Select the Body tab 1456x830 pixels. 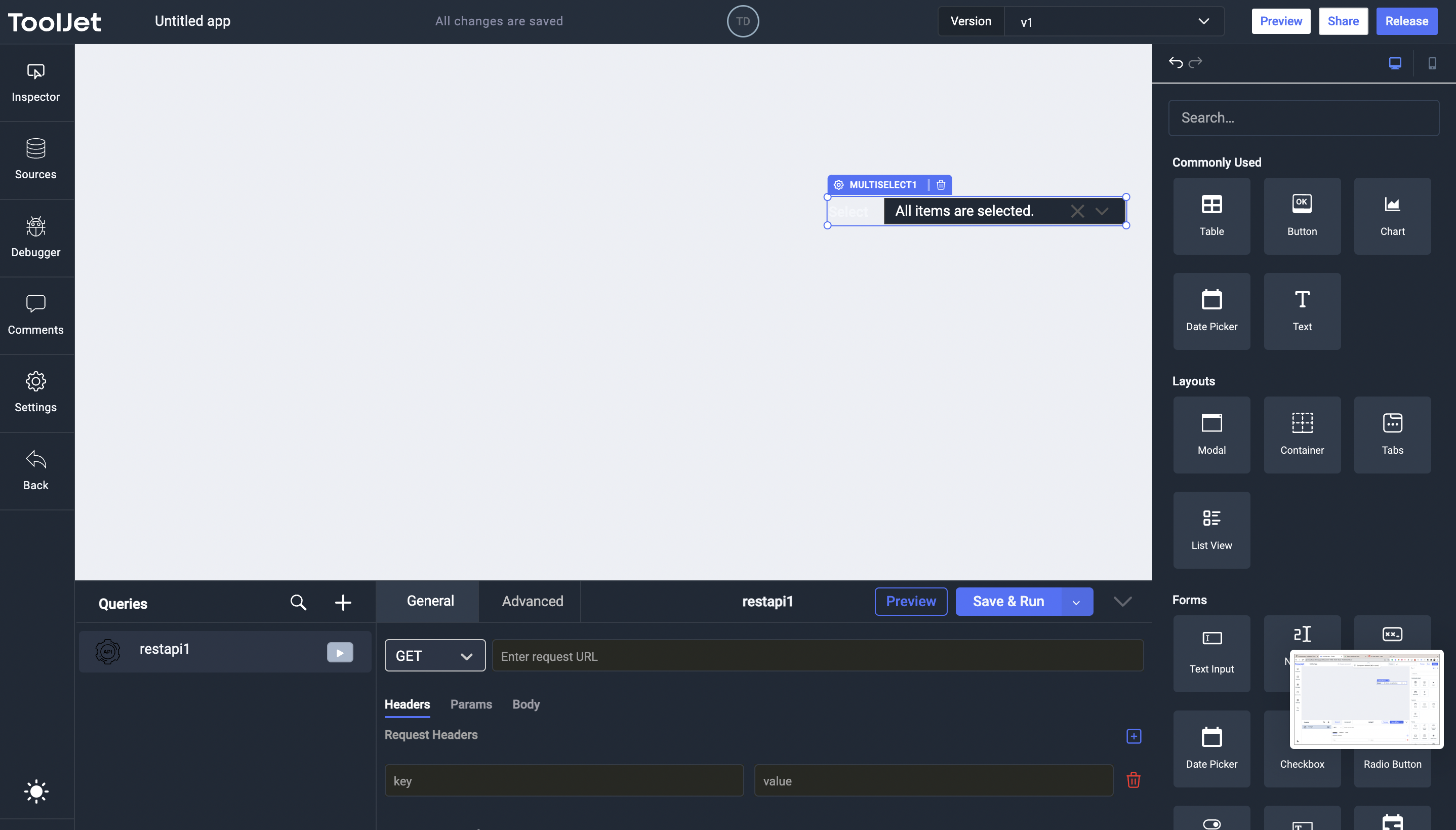tap(526, 704)
